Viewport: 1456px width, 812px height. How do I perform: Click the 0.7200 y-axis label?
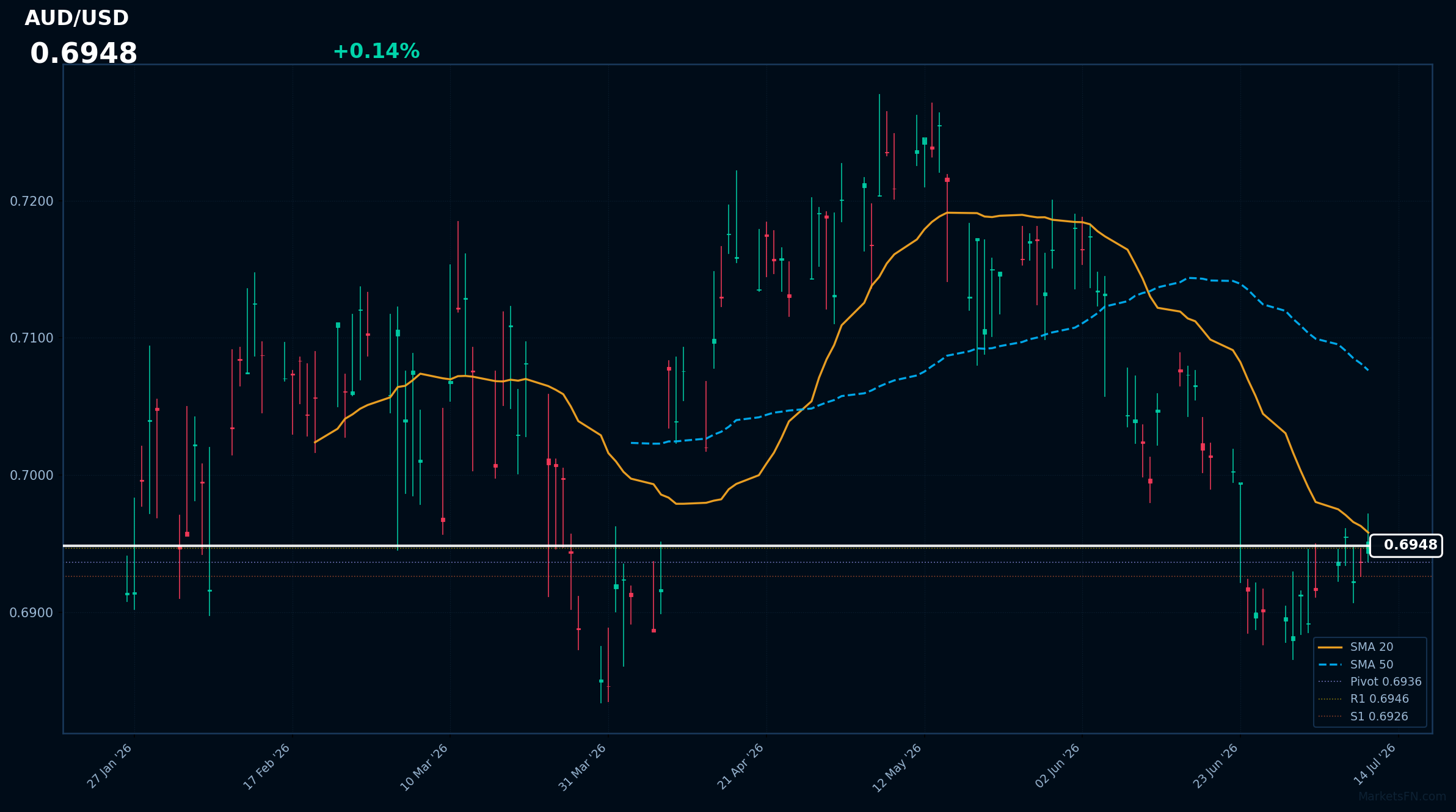(32, 201)
